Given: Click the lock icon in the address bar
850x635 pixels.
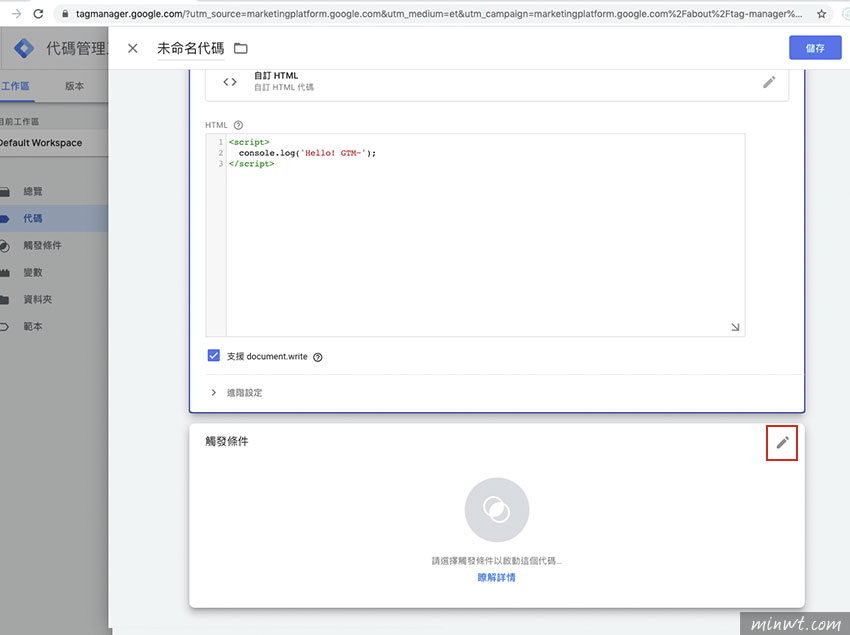Looking at the screenshot, I should coord(65,14).
